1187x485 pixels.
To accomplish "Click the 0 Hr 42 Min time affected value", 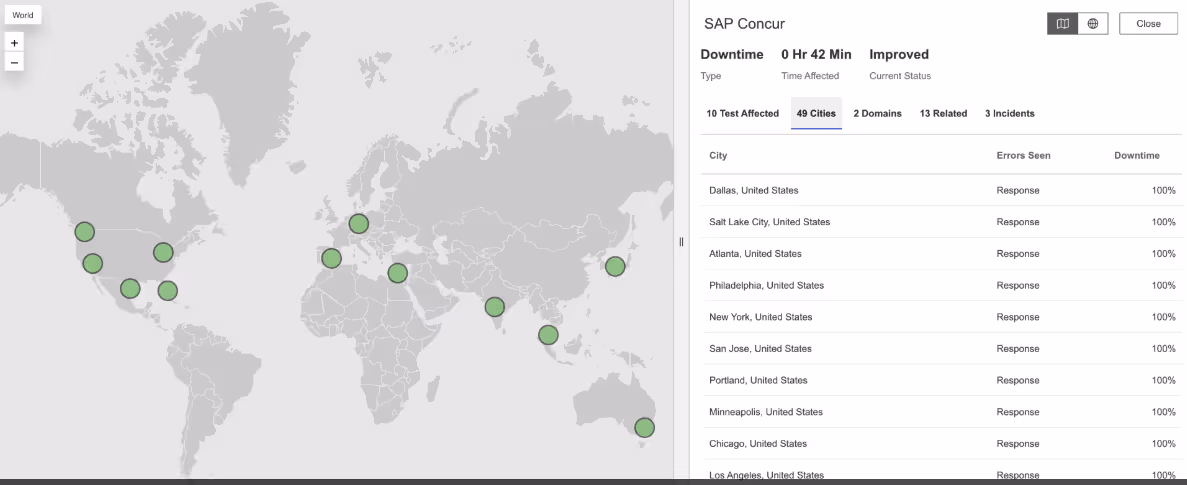I will click(x=816, y=54).
